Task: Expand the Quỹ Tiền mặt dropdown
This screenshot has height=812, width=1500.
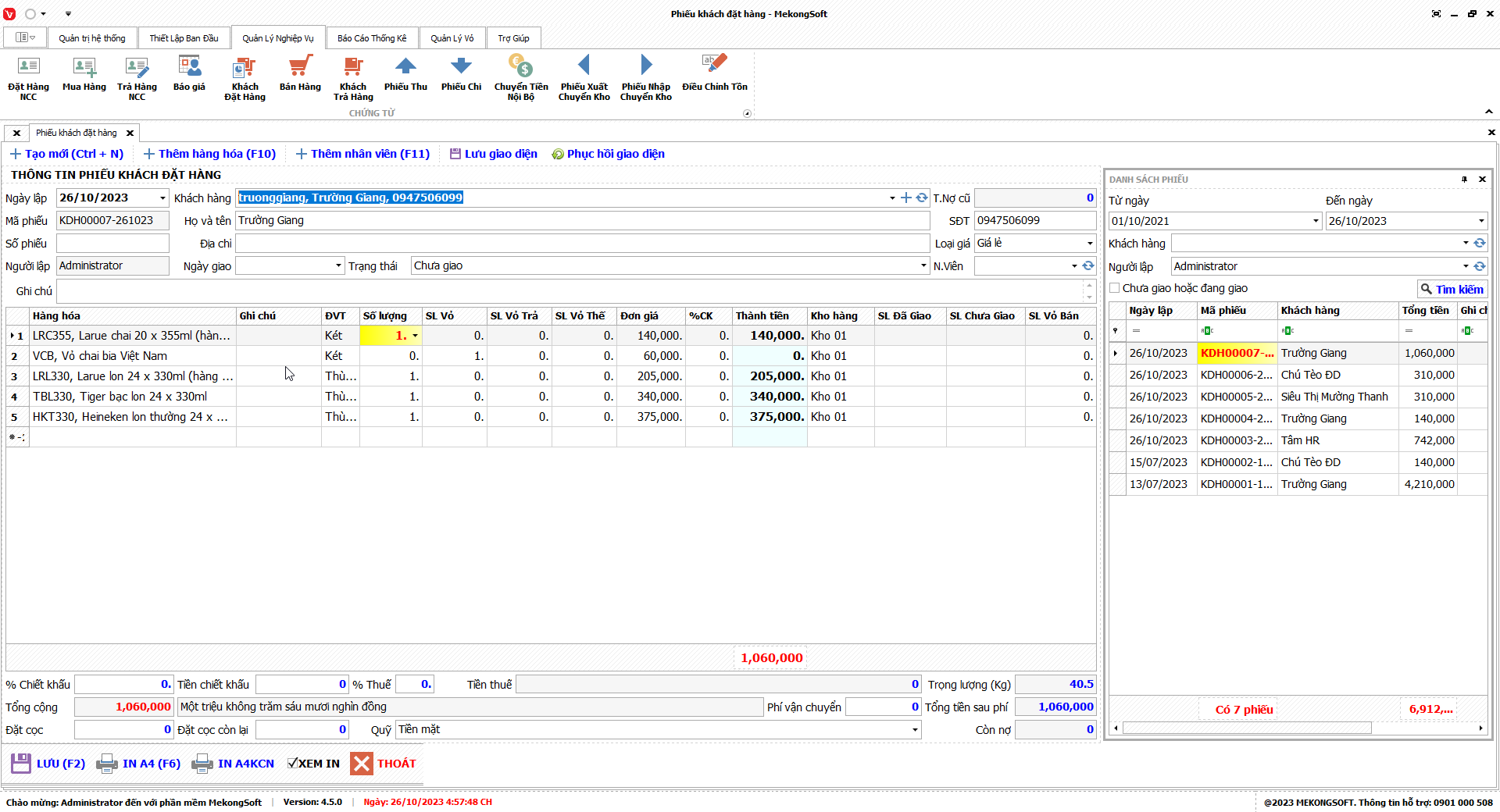Action: [x=915, y=730]
